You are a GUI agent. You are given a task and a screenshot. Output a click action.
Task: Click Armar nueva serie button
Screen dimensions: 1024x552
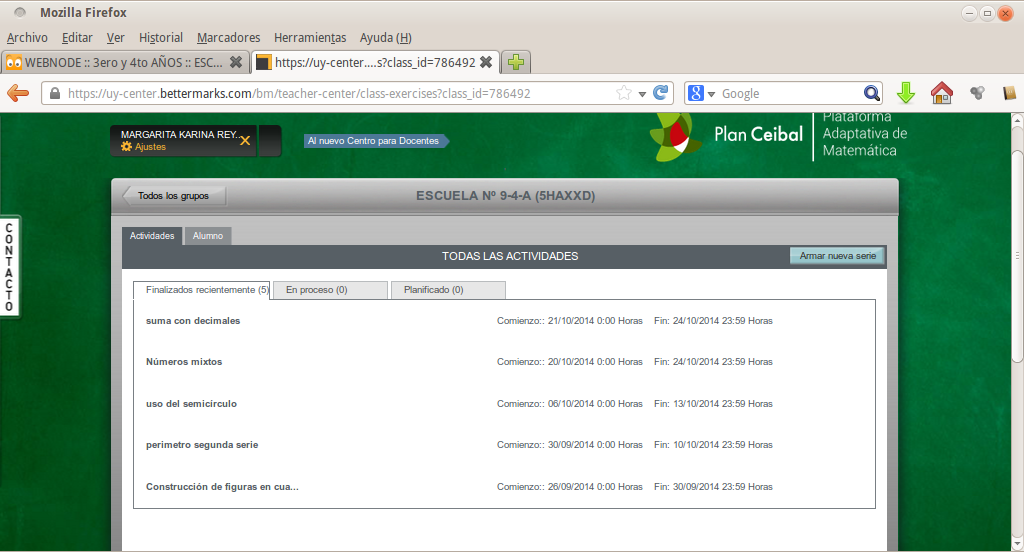click(x=837, y=256)
